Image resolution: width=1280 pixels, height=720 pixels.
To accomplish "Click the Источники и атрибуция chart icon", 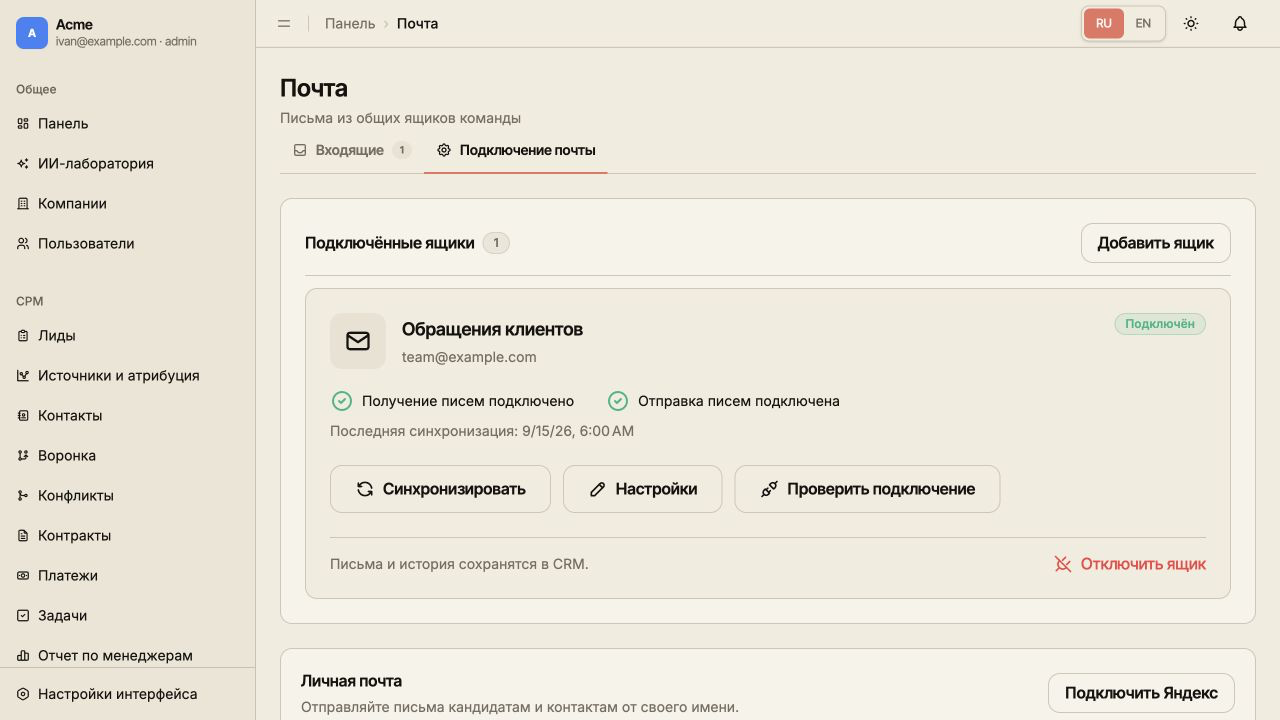I will [x=23, y=376].
